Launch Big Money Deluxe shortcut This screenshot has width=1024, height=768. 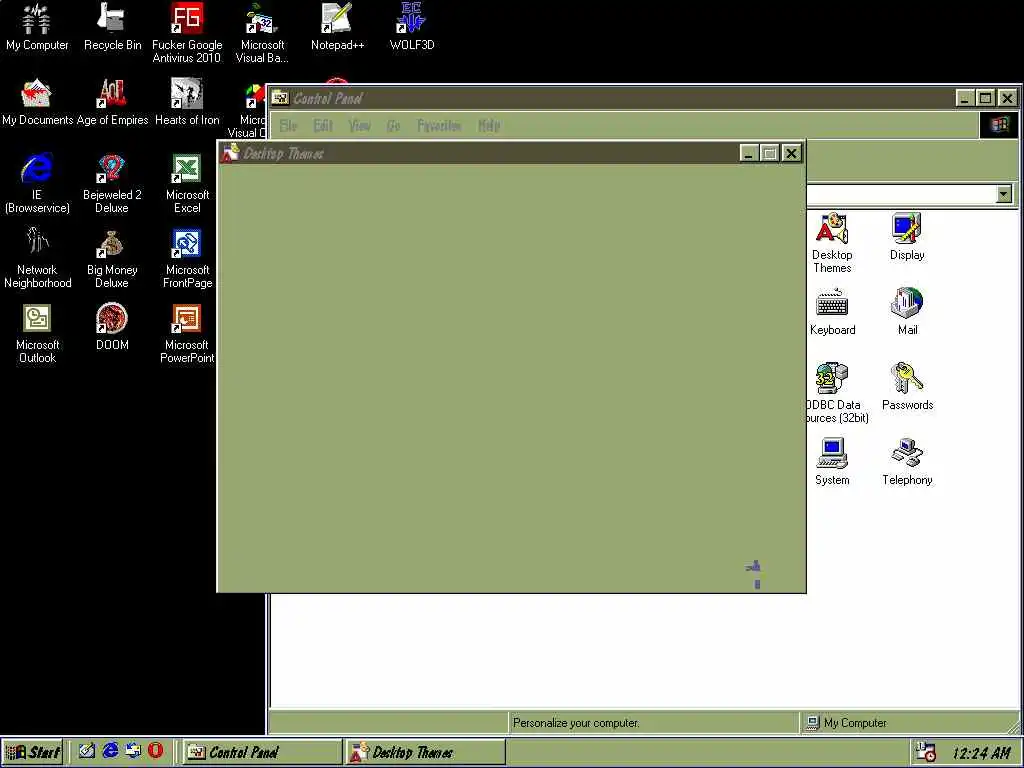(x=112, y=258)
